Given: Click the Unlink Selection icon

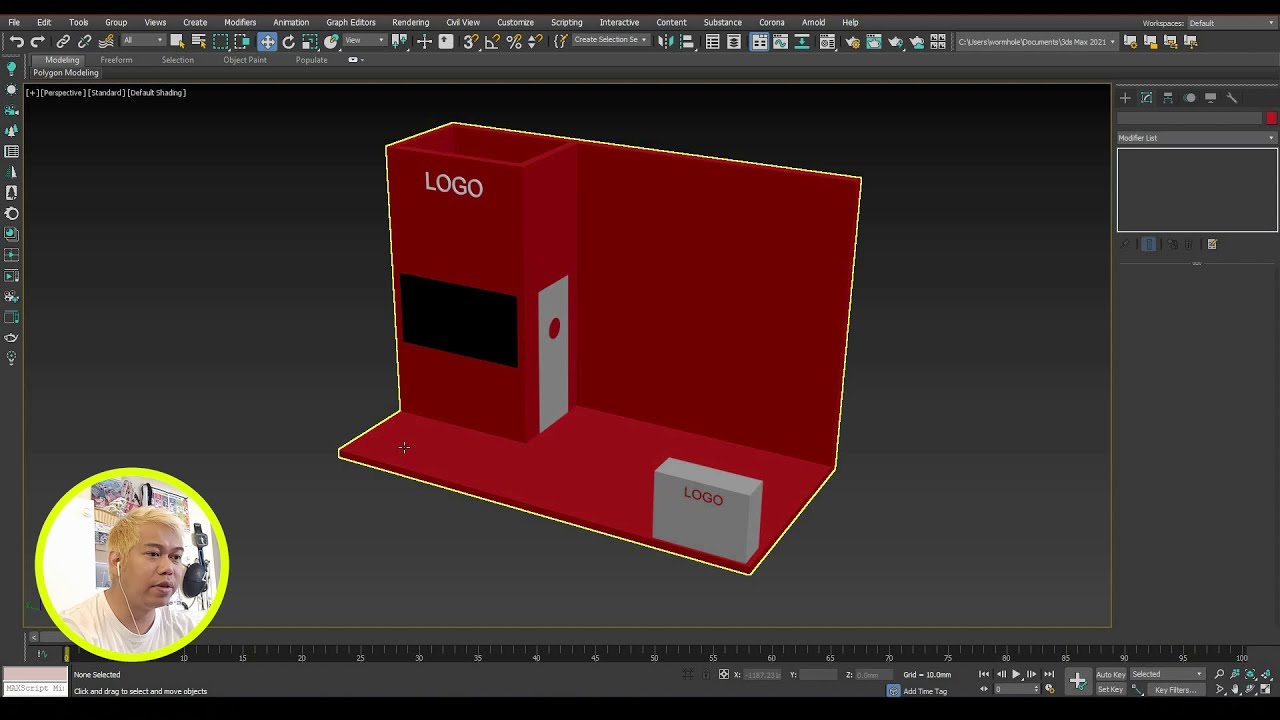Looking at the screenshot, I should point(84,41).
